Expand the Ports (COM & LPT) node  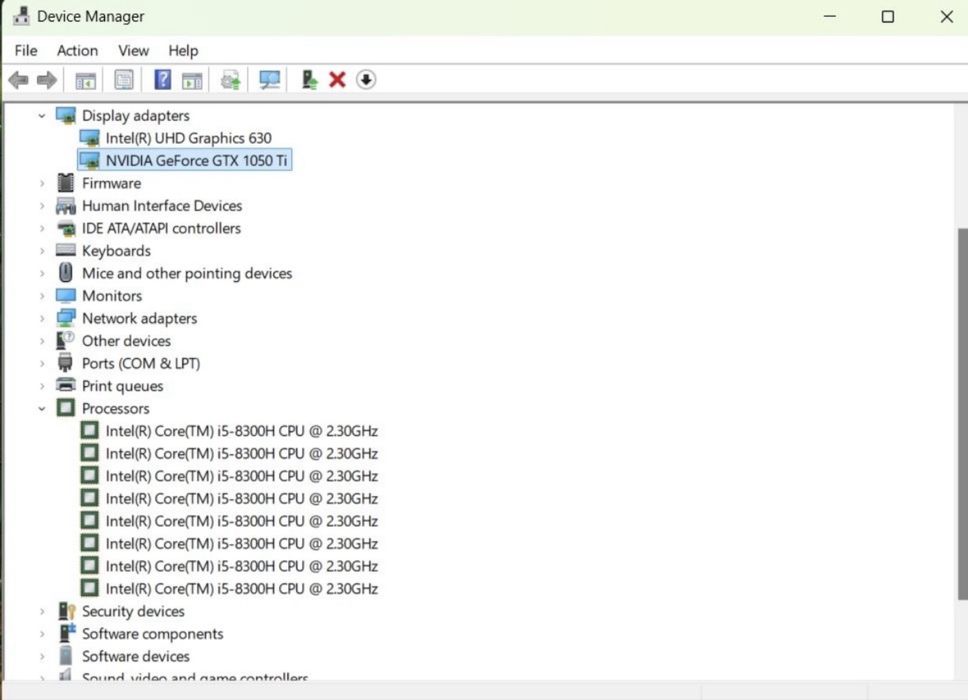41,364
